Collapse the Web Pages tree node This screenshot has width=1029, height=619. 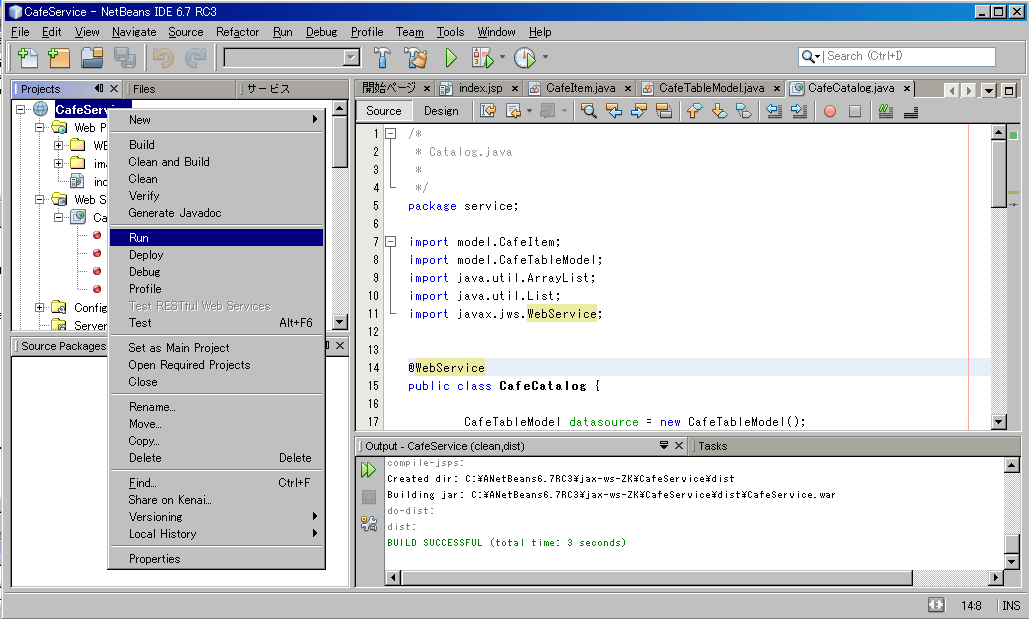click(x=40, y=127)
